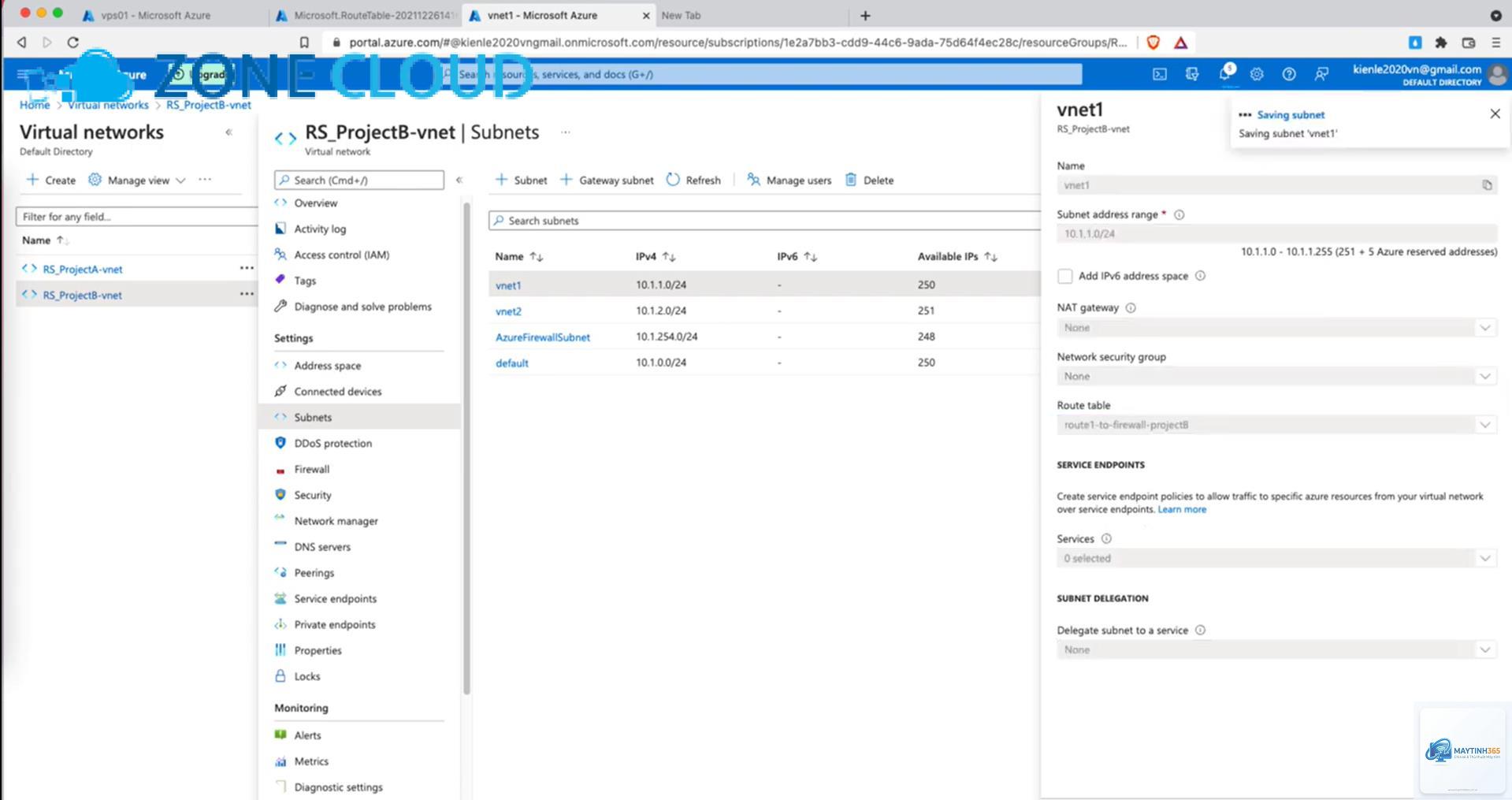Open Learn more link for service endpoints
1512x800 pixels.
(x=1182, y=510)
